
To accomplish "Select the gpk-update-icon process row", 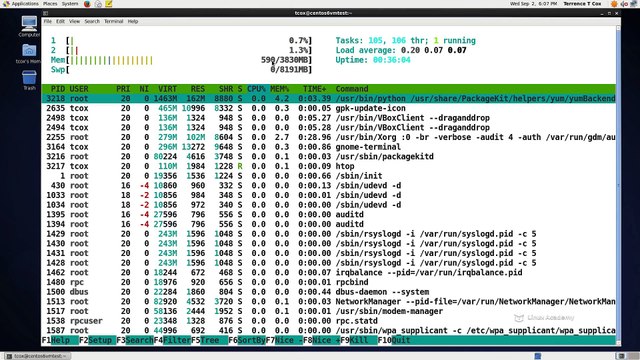I will (329, 108).
